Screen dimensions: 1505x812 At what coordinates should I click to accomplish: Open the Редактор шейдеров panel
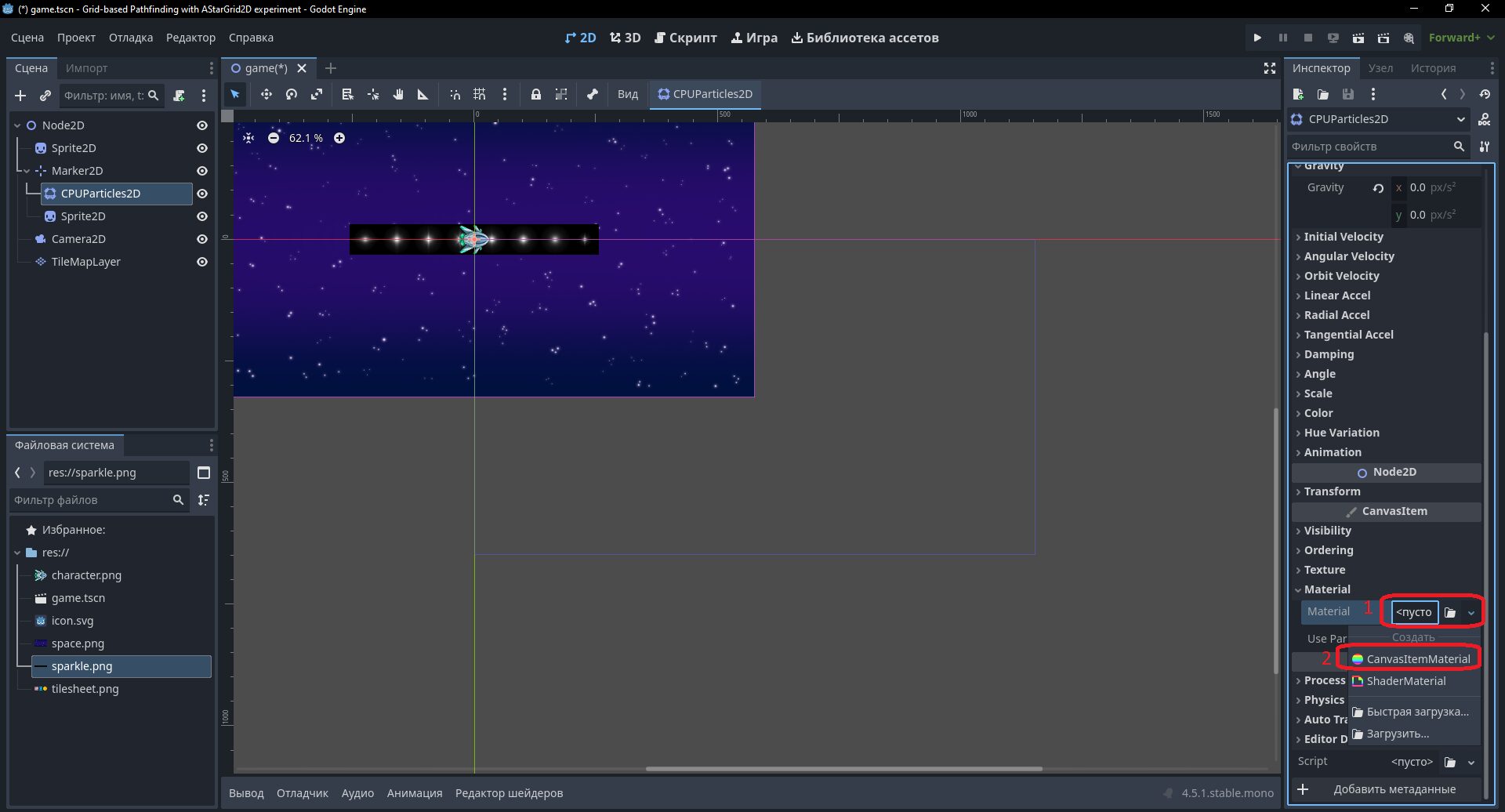[x=509, y=793]
